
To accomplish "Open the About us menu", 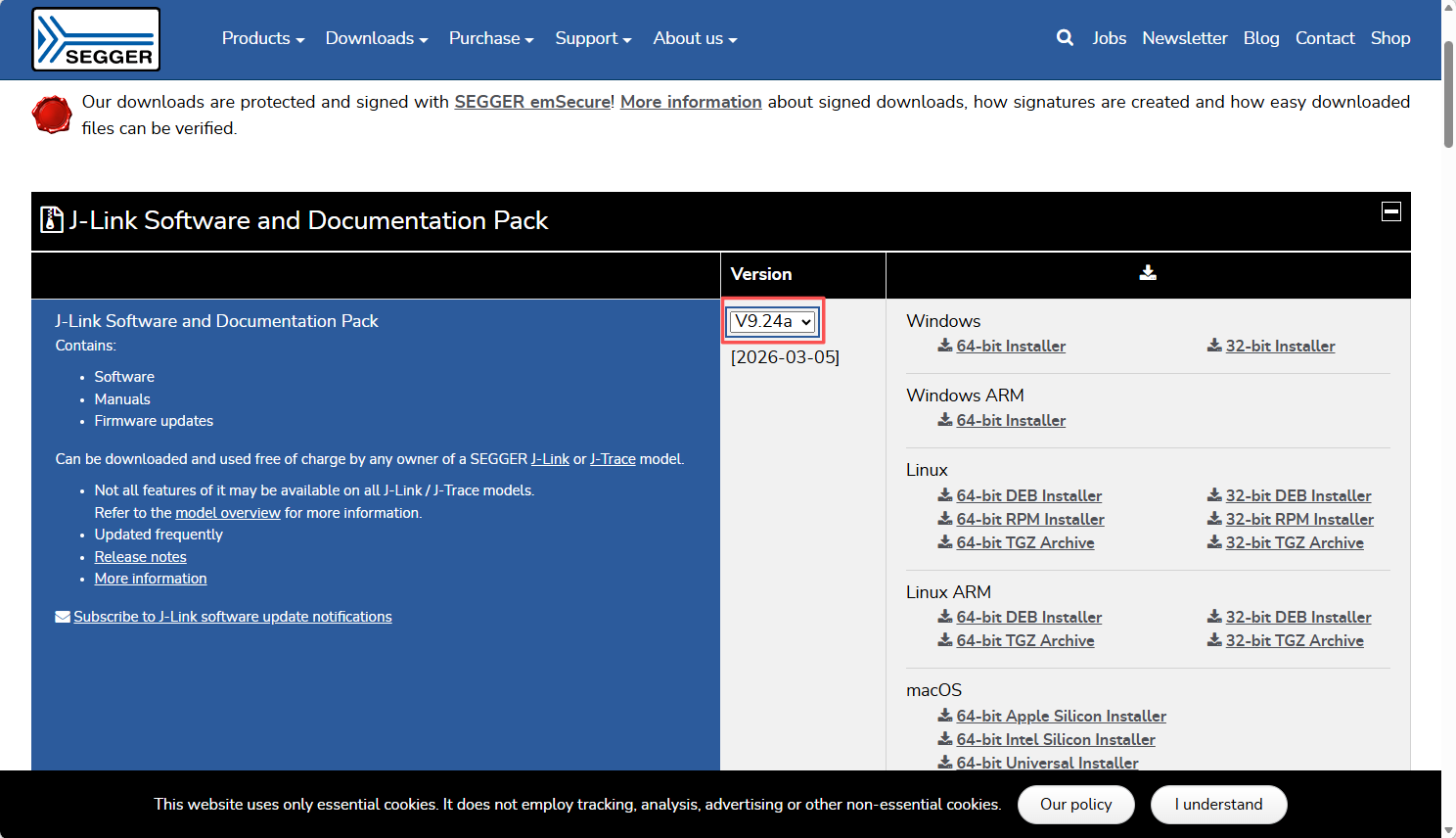I will (x=695, y=38).
